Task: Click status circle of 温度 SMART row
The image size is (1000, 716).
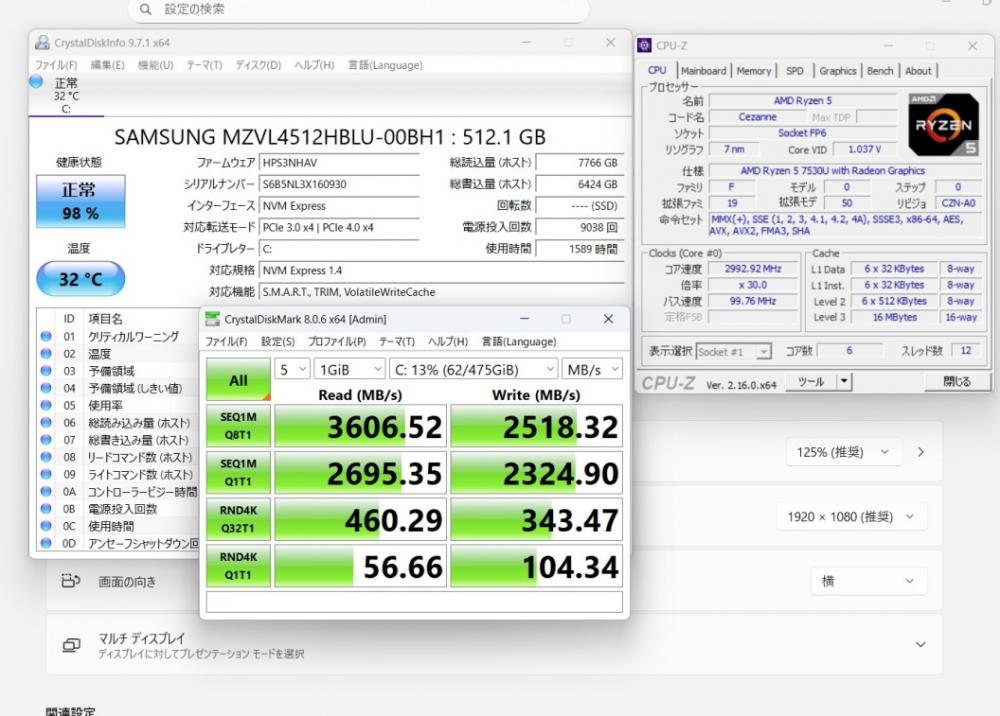Action: pos(45,353)
